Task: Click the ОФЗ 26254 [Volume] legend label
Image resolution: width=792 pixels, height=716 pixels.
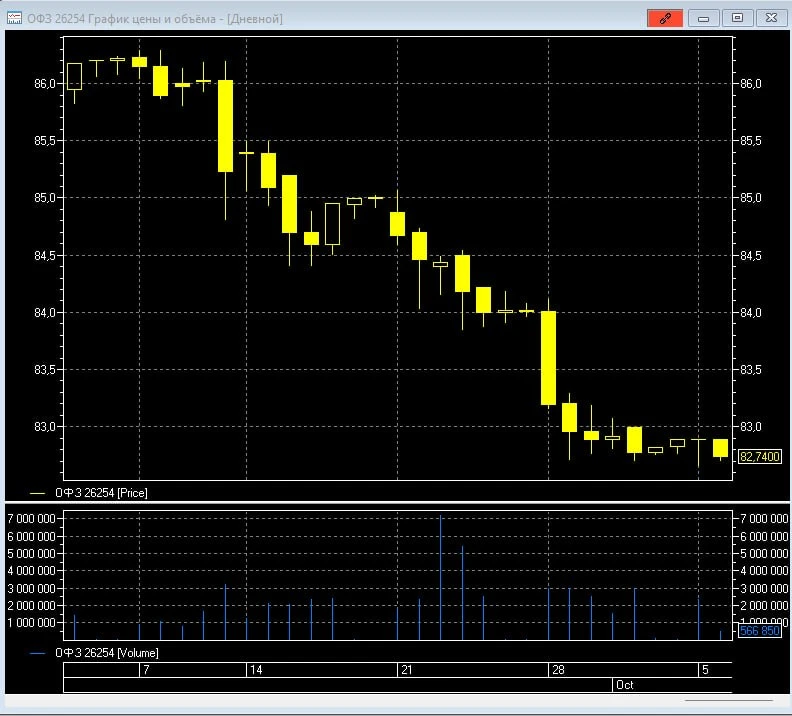Action: click(107, 653)
